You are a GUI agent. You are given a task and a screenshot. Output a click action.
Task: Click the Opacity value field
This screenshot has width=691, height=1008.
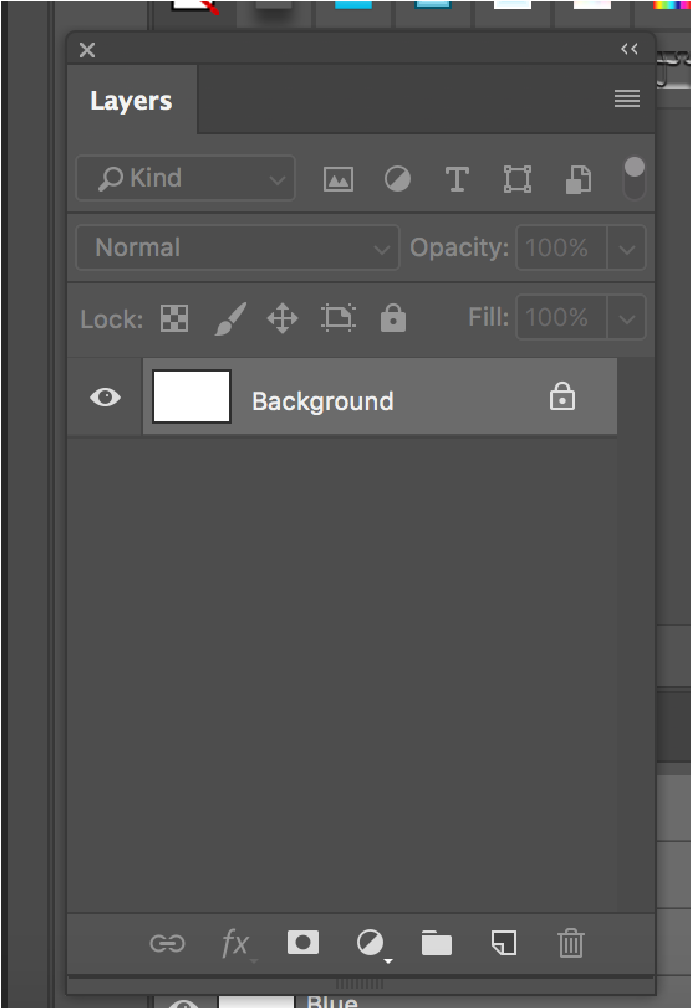click(x=561, y=248)
